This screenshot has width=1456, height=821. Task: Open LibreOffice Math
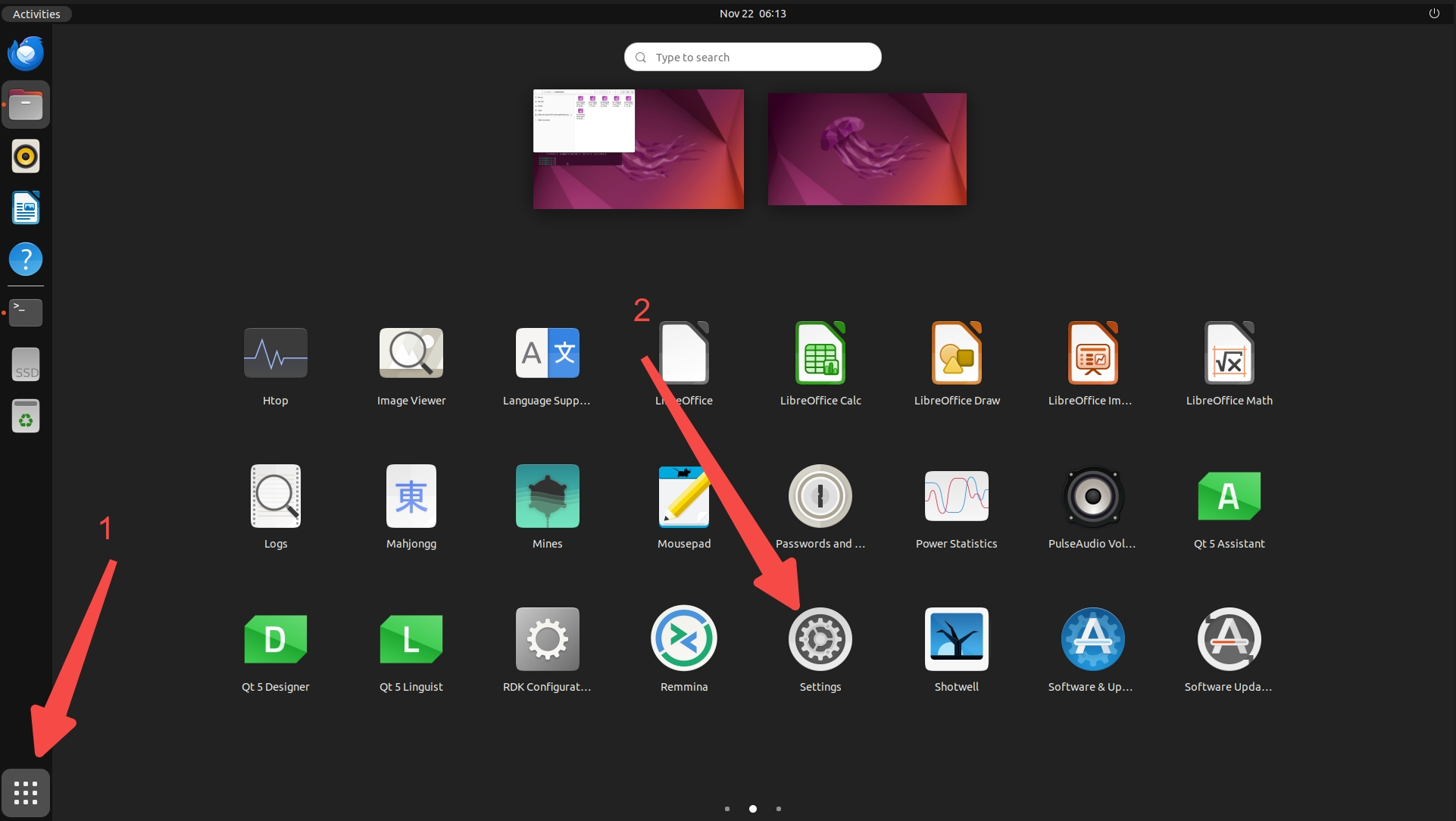tap(1229, 353)
